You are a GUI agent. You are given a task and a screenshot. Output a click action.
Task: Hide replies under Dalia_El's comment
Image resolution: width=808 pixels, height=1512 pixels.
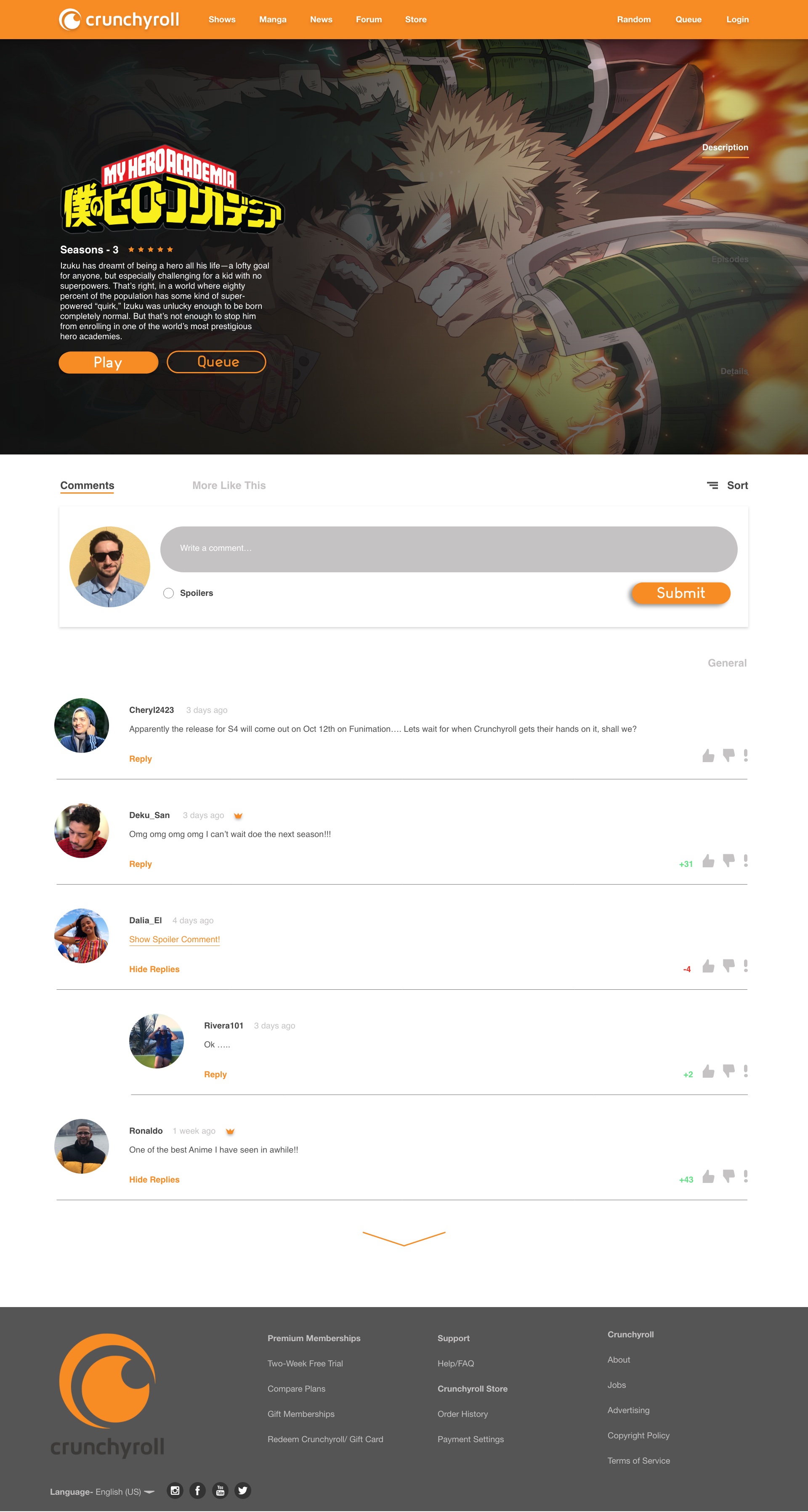pyautogui.click(x=154, y=969)
